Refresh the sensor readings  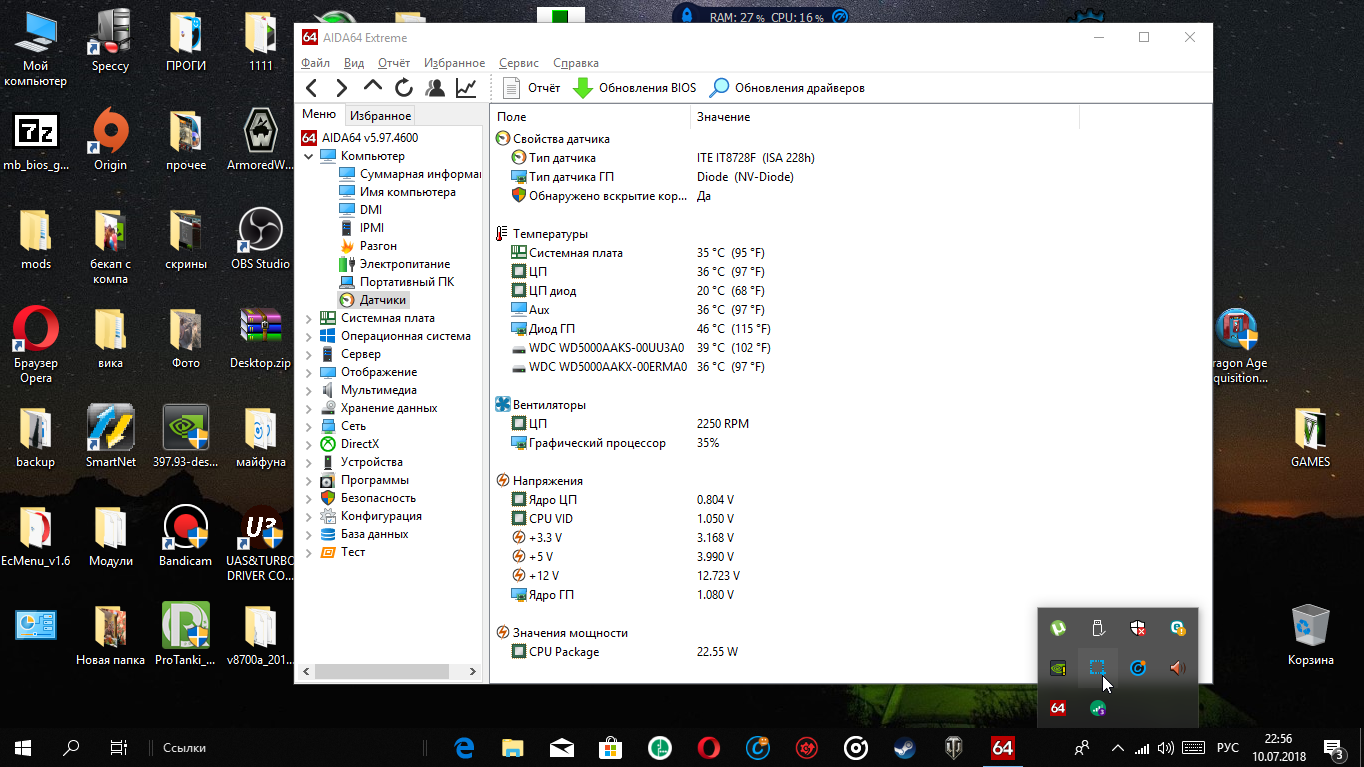click(404, 88)
